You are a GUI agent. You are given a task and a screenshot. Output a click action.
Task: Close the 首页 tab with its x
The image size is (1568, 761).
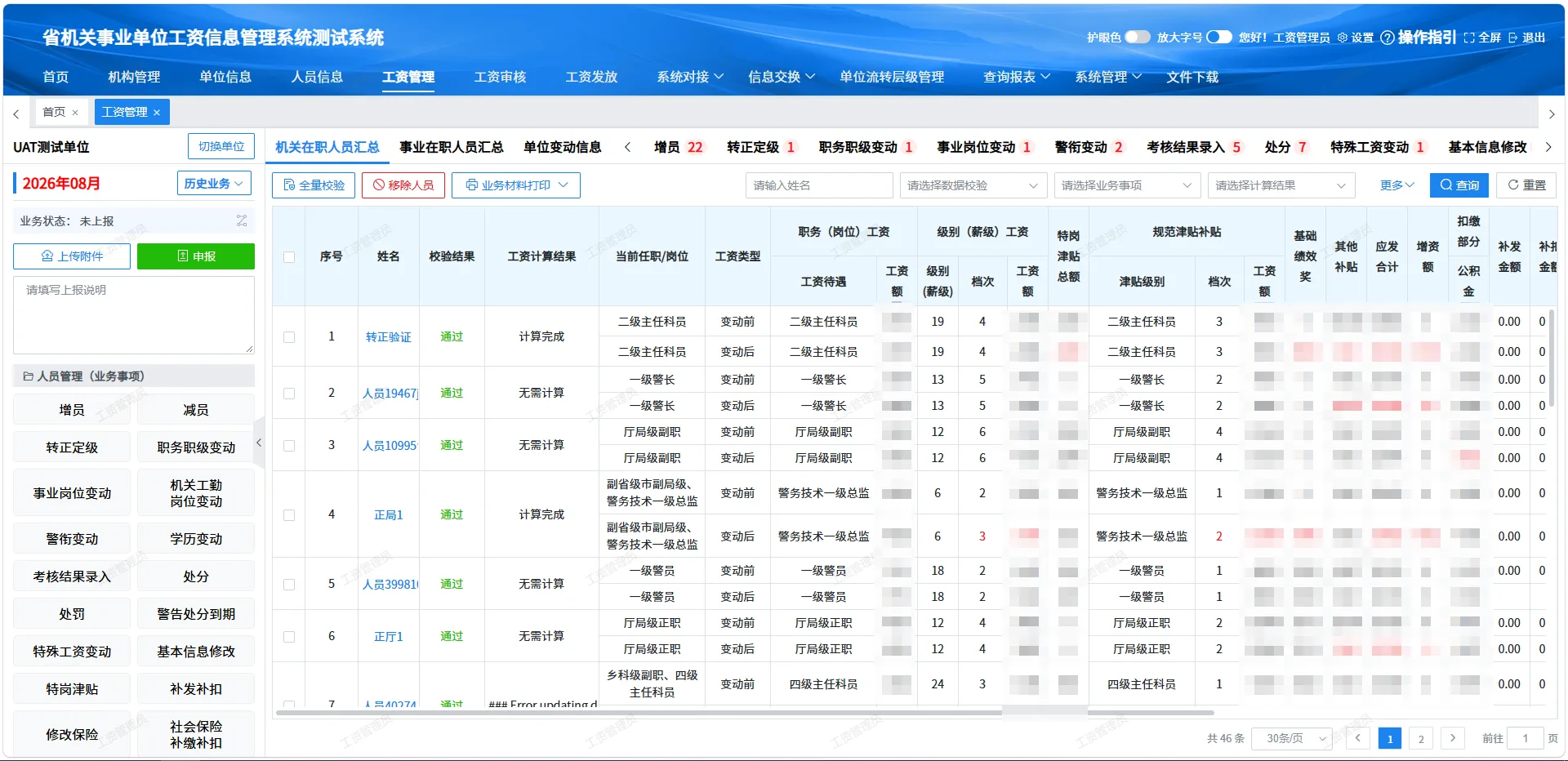[x=75, y=113]
